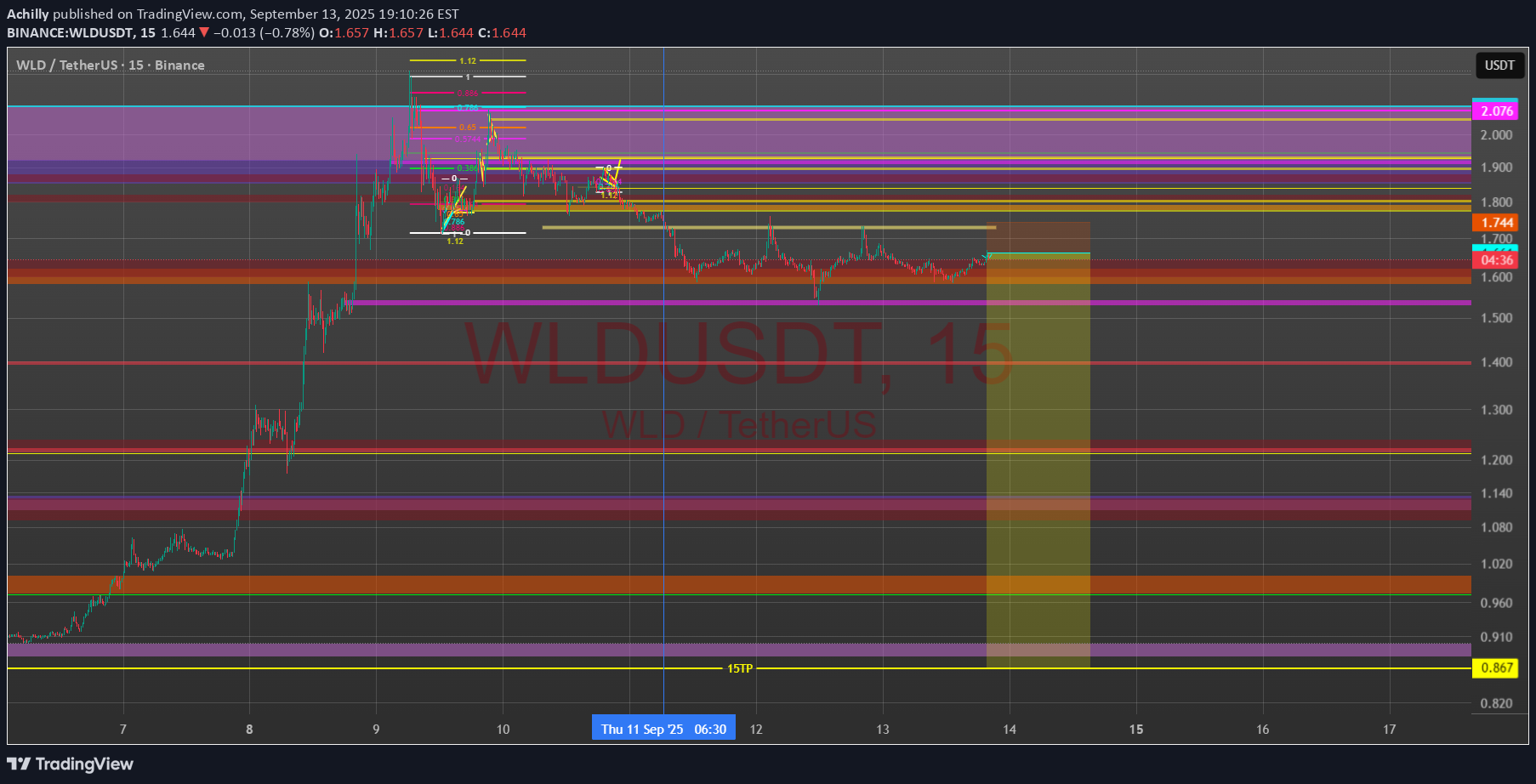Click date 8 on the time axis
1536x784 pixels.
pyautogui.click(x=249, y=730)
